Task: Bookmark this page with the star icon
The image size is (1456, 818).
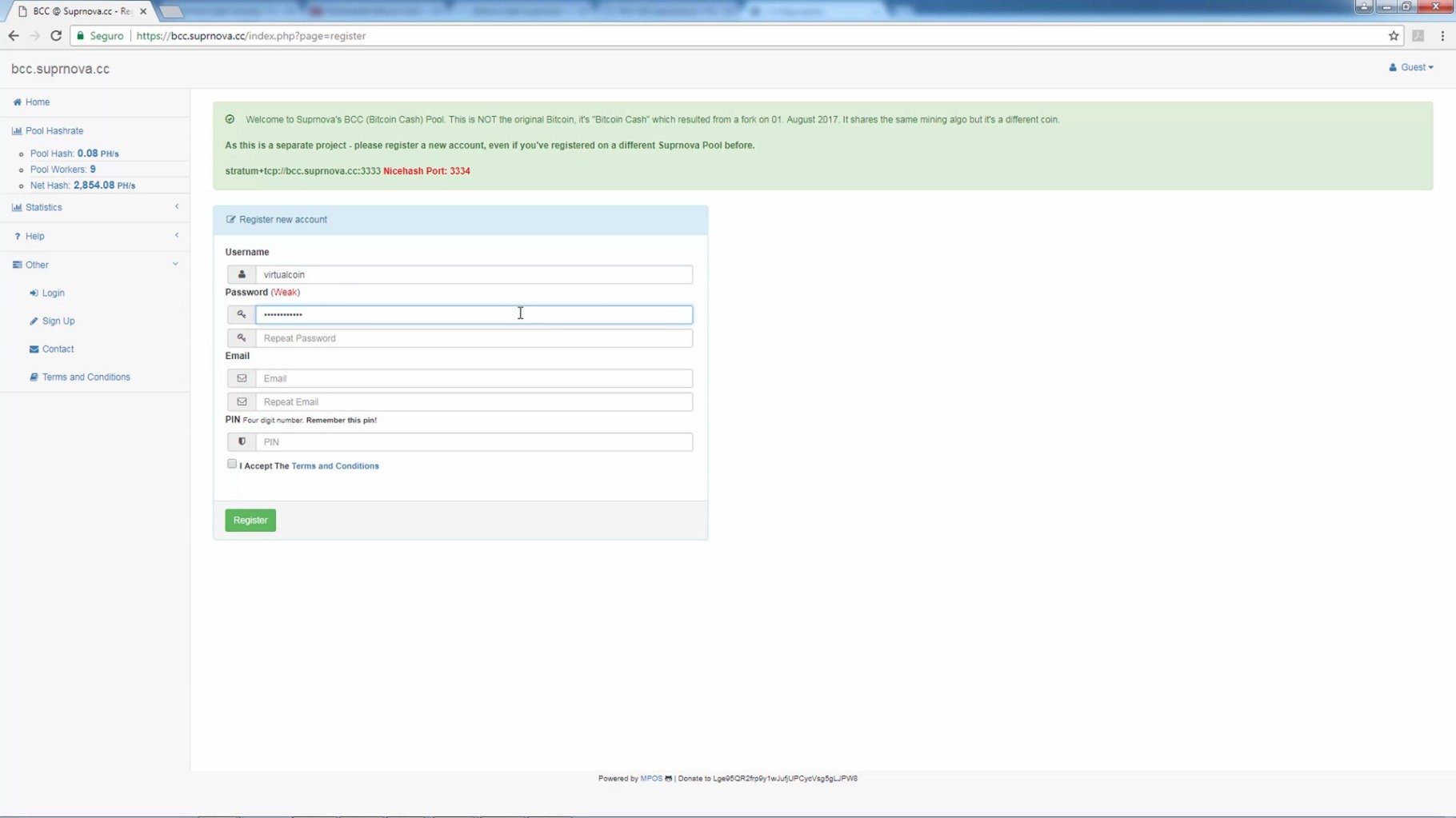Action: (x=1394, y=36)
